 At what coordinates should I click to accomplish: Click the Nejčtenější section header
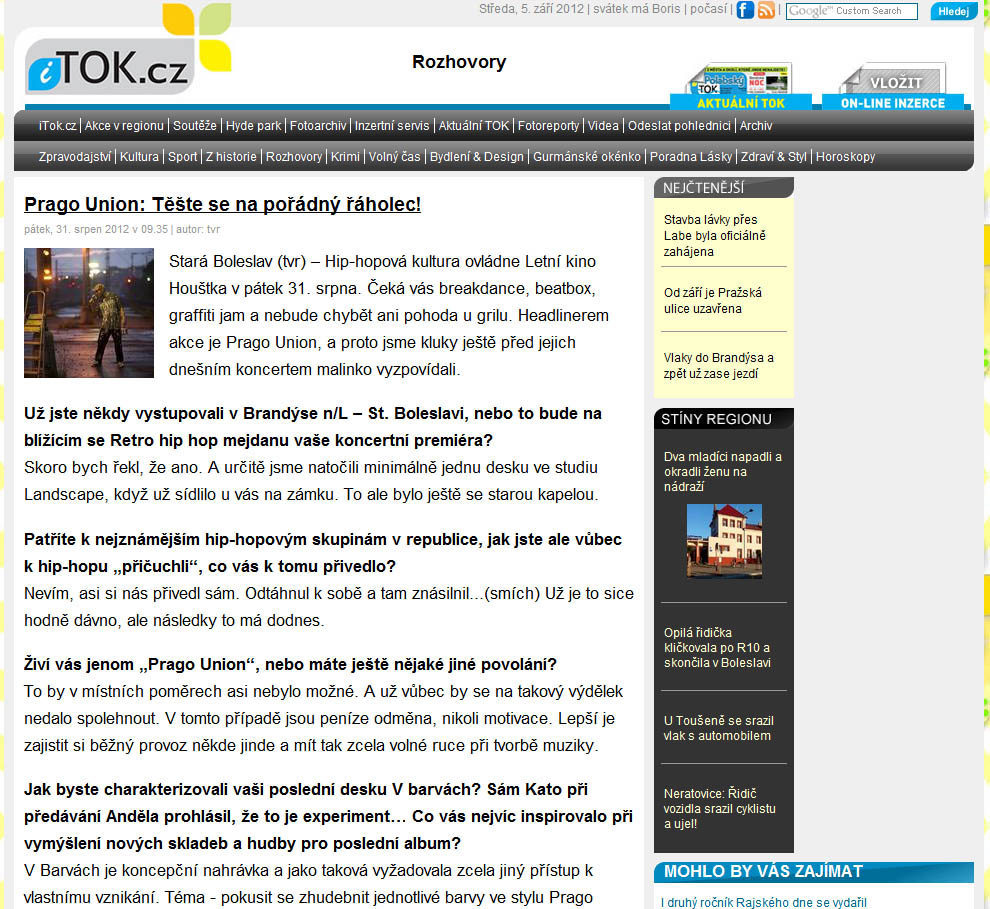(x=723, y=187)
